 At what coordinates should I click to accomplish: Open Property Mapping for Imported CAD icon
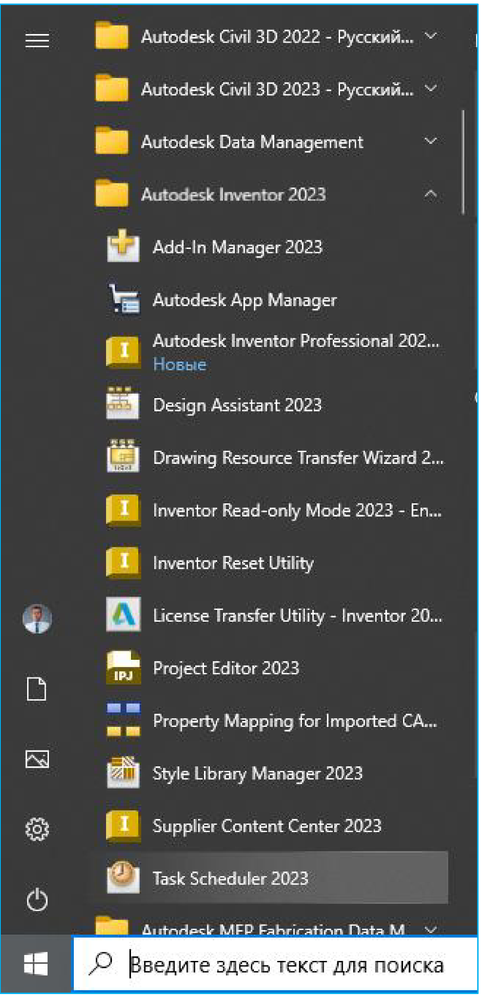[x=123, y=721]
